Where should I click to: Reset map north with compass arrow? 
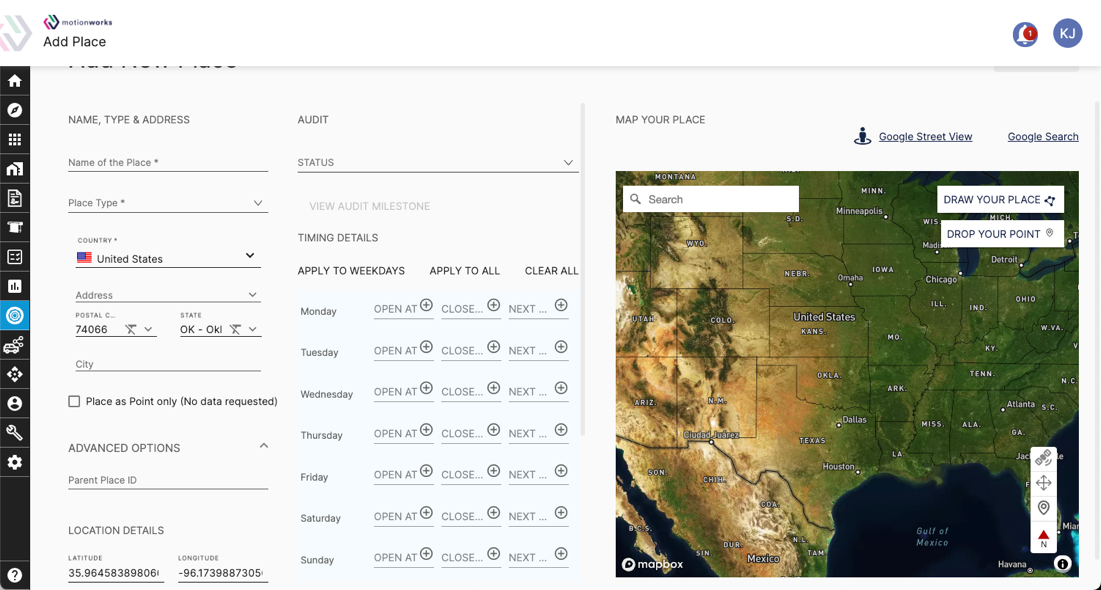(1043, 538)
